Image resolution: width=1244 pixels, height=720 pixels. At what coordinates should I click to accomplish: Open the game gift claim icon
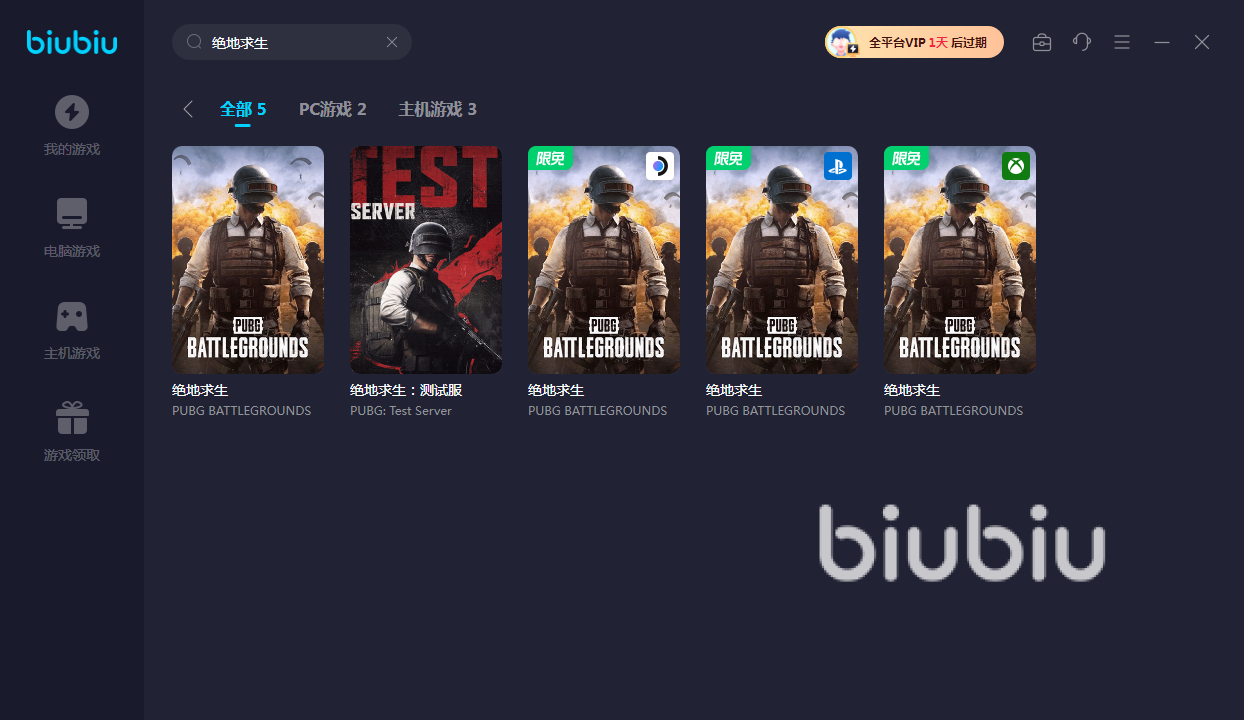72,418
